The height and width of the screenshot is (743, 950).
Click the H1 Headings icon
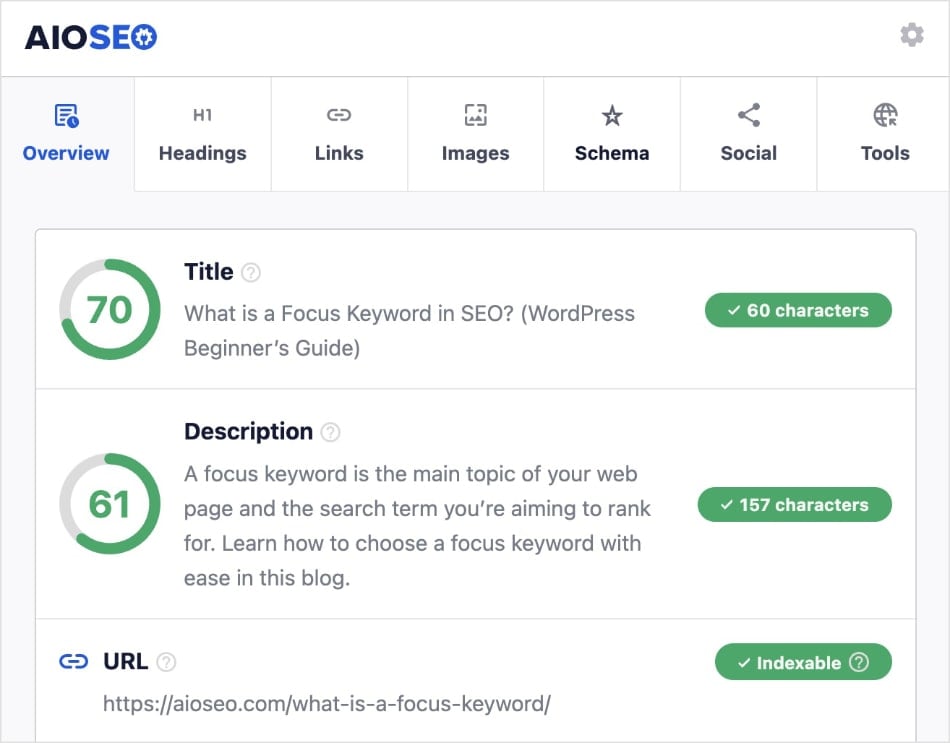(x=202, y=116)
